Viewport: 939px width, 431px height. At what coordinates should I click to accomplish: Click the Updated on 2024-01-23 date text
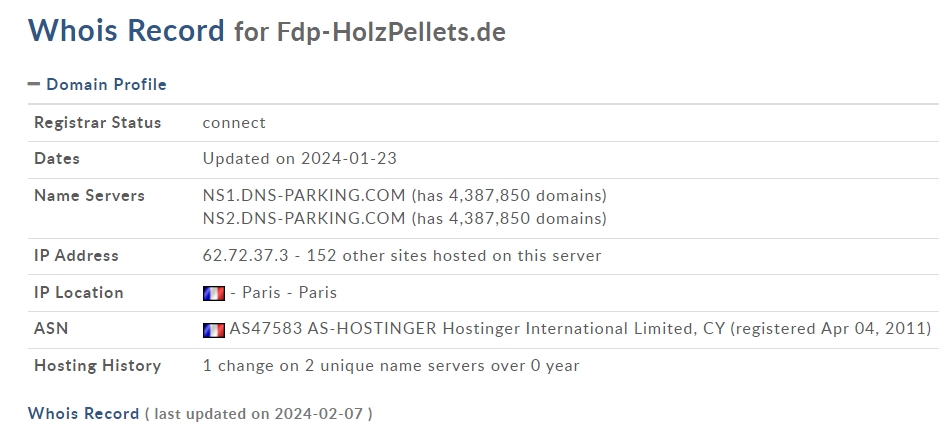coord(299,159)
